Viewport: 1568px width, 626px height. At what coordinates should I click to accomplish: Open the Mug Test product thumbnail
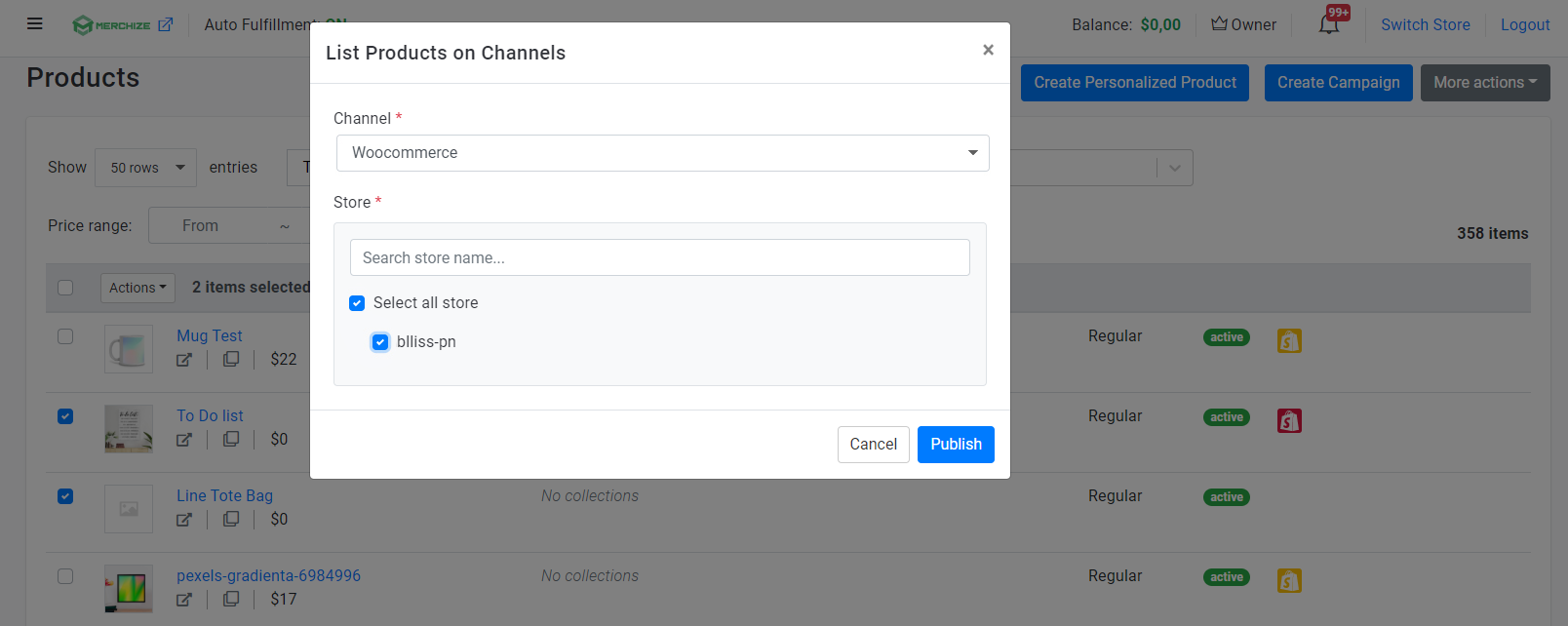[129, 349]
